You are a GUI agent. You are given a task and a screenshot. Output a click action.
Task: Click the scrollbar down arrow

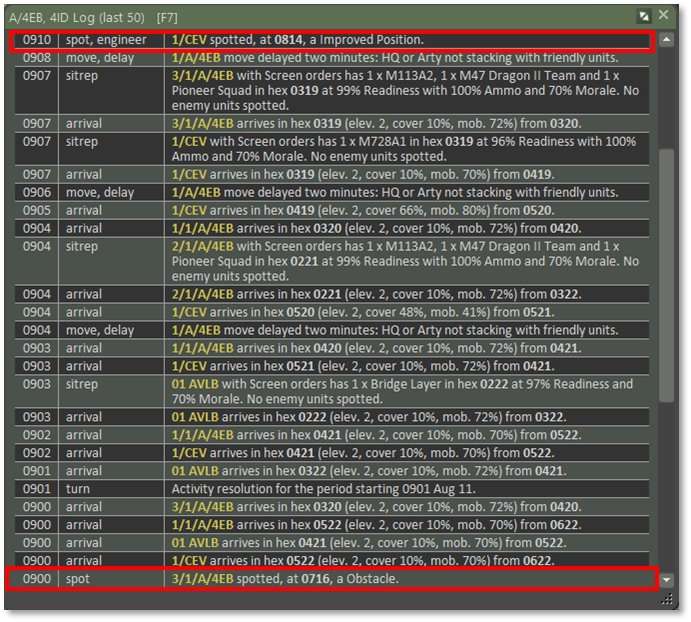[666, 579]
